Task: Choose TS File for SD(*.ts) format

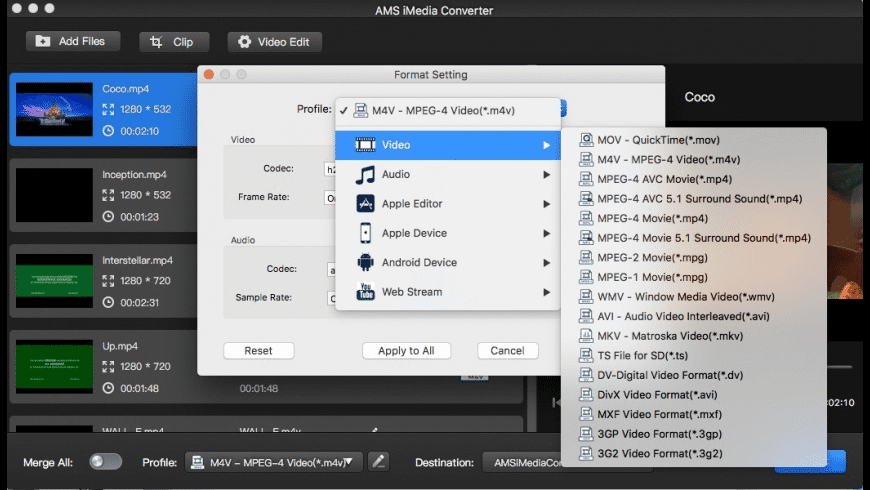Action: [x=694, y=356]
